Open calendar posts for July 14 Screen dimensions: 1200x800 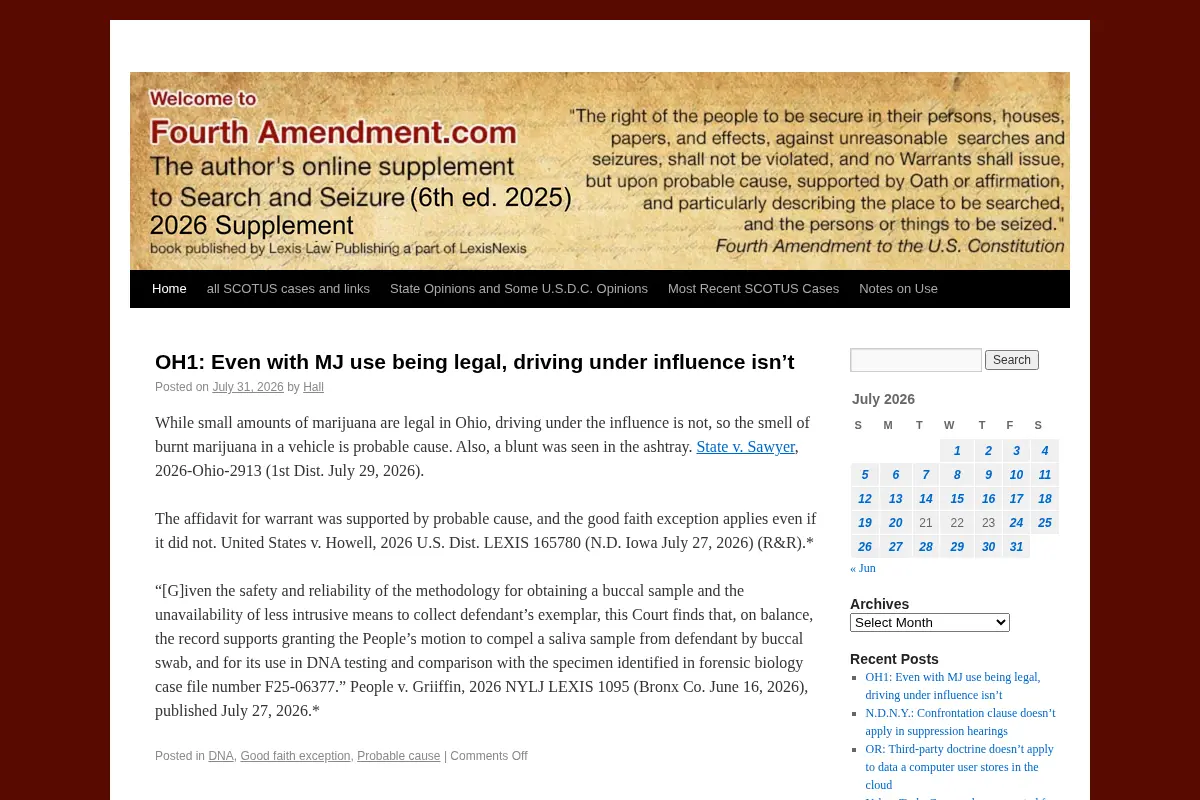[926, 499]
